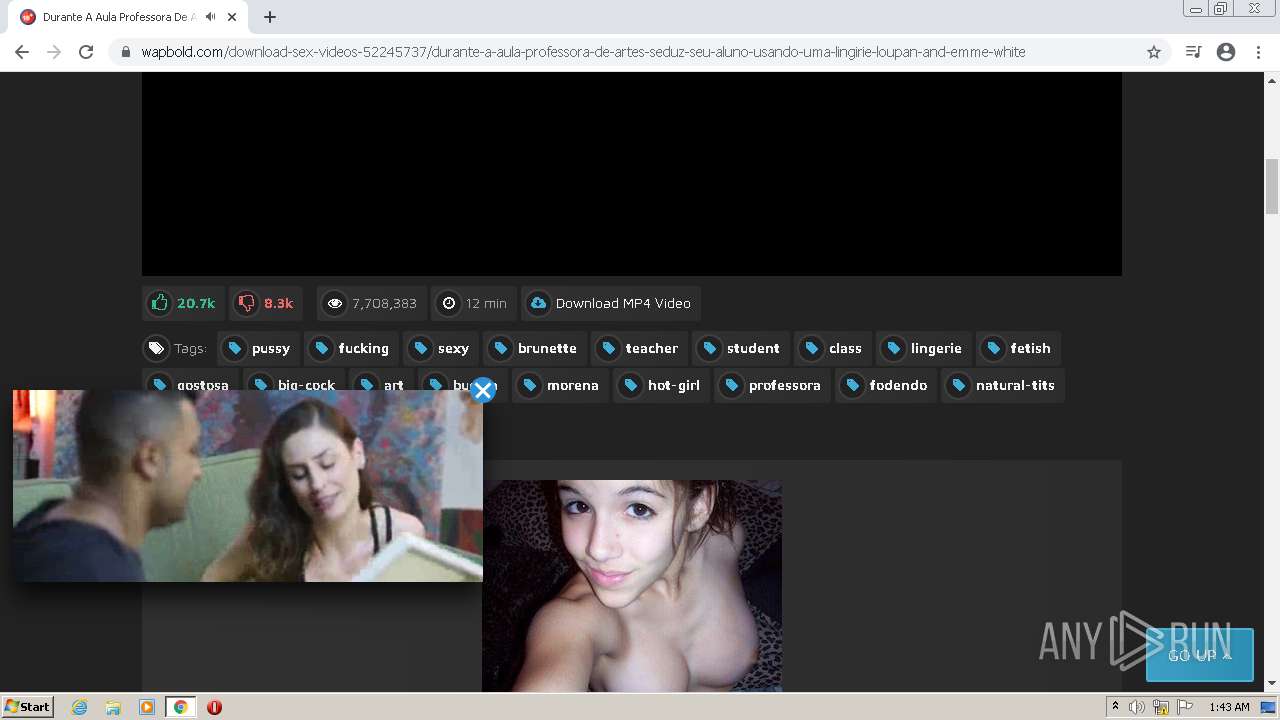Click the address bar URL
The height and width of the screenshot is (720, 1280).
tap(583, 52)
